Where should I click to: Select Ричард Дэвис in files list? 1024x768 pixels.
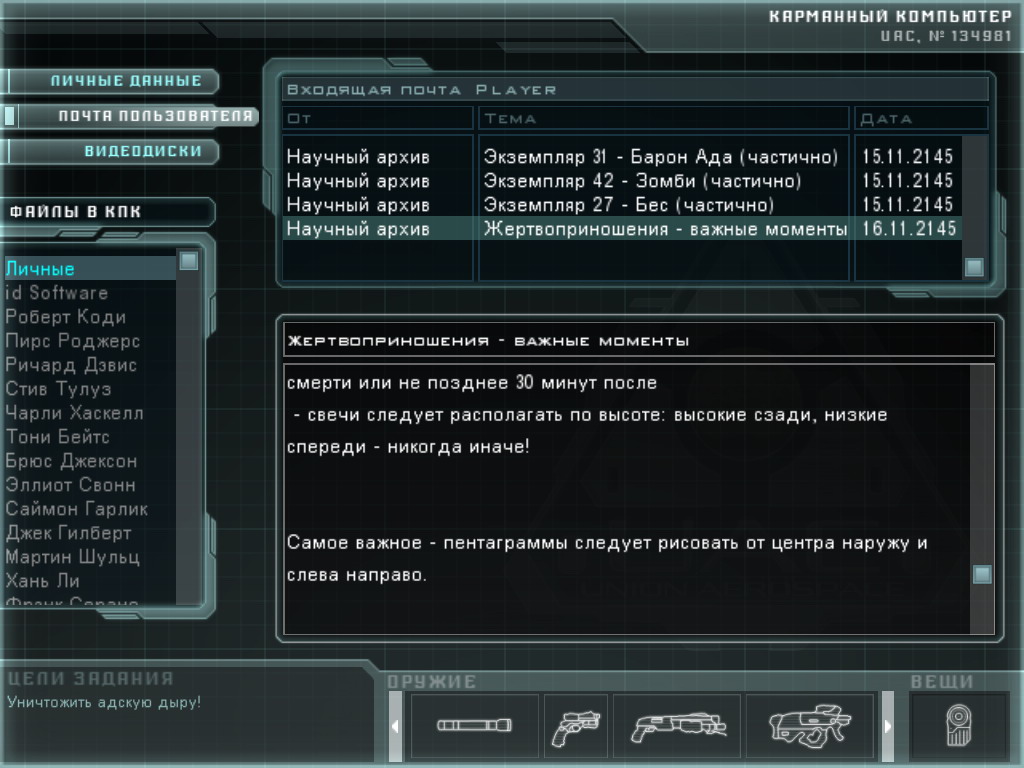point(89,364)
